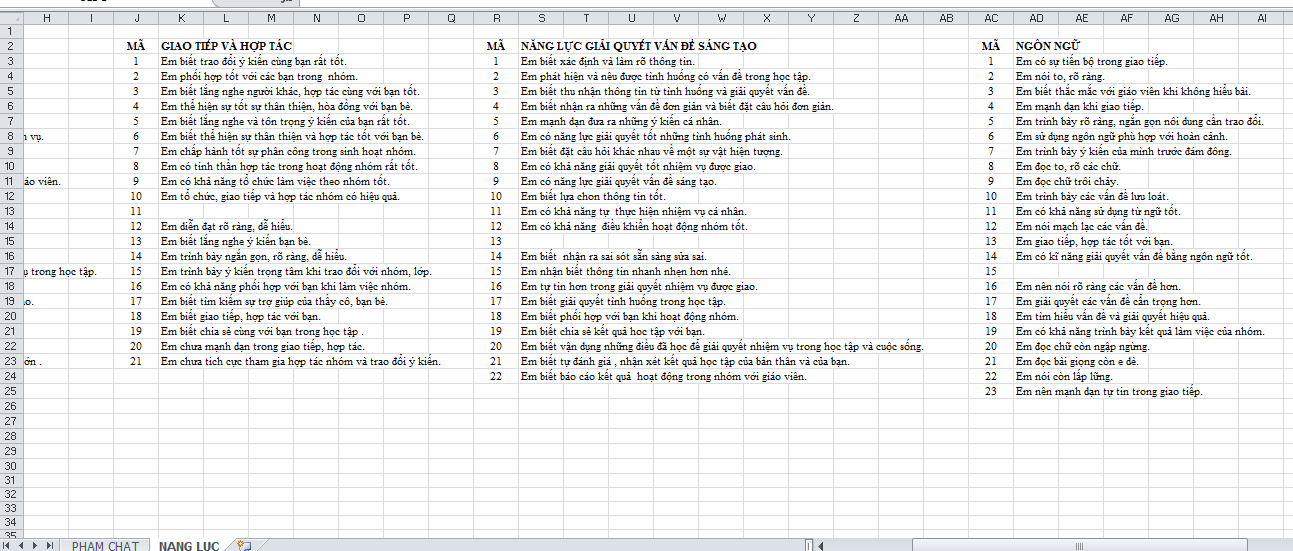Viewport: 1293px width, 551px height.
Task: Select column AD header
Action: 1036,17
